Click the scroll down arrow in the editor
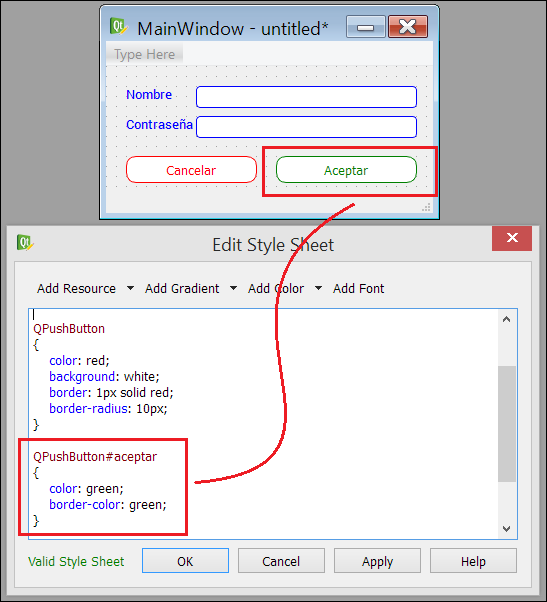Viewport: 547px width, 602px height. pos(506,529)
